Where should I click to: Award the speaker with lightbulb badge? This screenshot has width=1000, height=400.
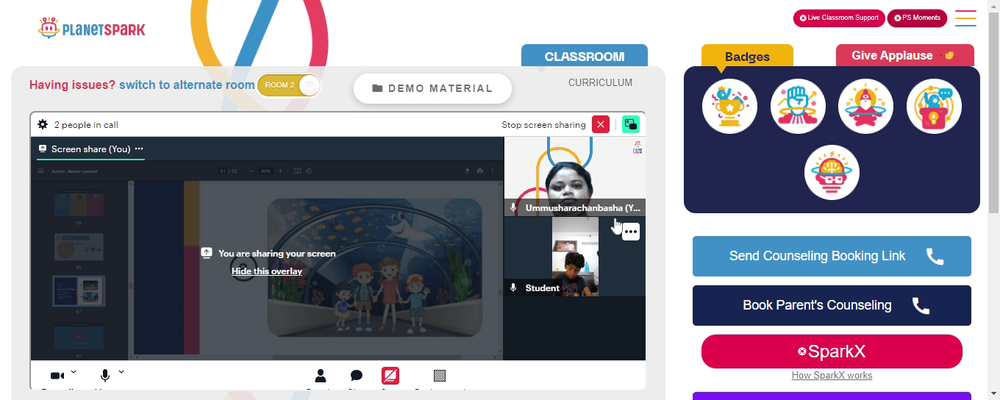pos(934,106)
